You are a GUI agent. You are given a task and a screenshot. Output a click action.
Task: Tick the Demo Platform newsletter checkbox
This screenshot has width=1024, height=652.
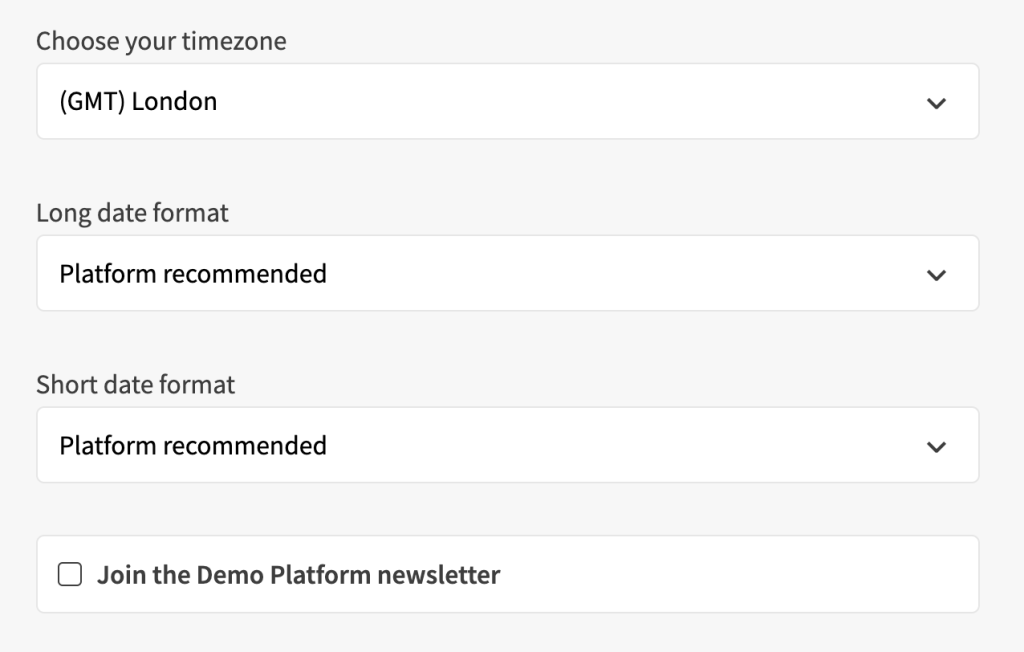[70, 575]
